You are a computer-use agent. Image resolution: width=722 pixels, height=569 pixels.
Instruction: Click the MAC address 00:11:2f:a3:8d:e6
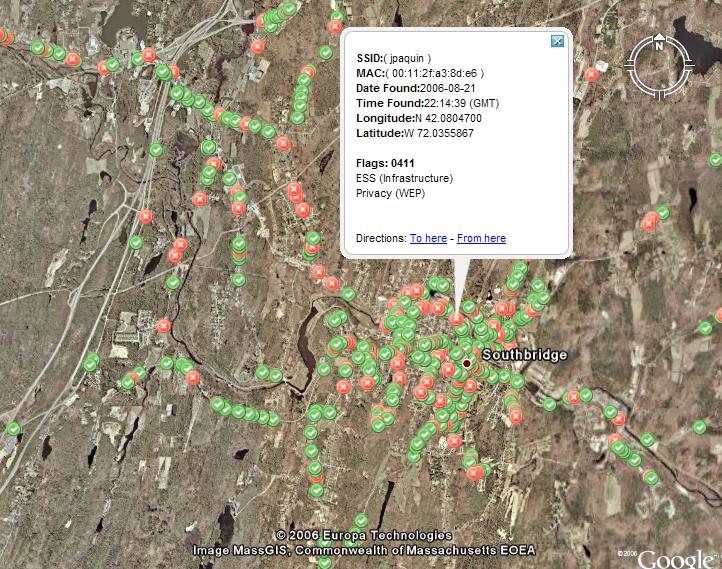[420, 73]
